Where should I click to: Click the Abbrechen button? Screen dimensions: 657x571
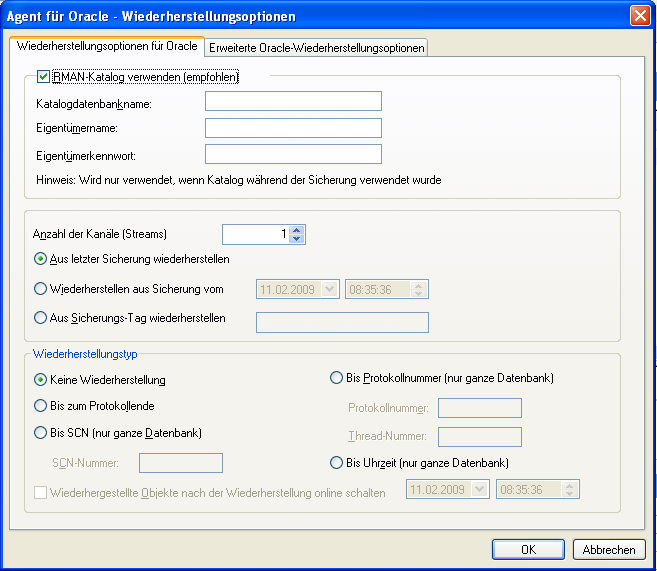pyautogui.click(x=608, y=550)
